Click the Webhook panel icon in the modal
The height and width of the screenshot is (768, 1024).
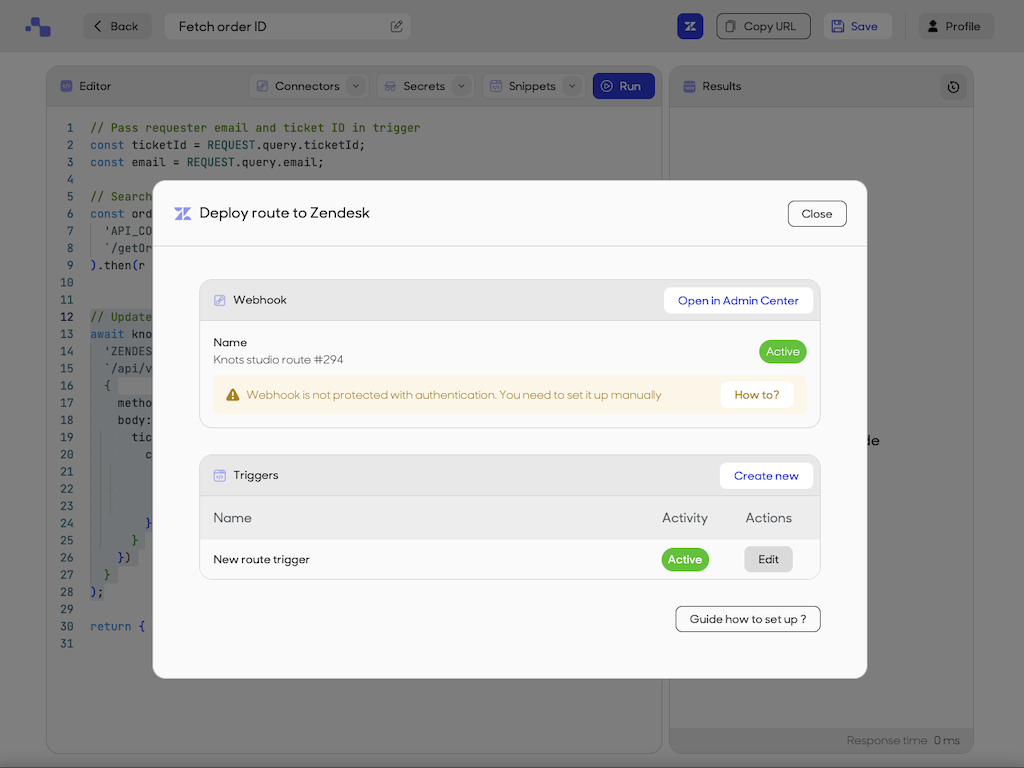pyautogui.click(x=219, y=300)
